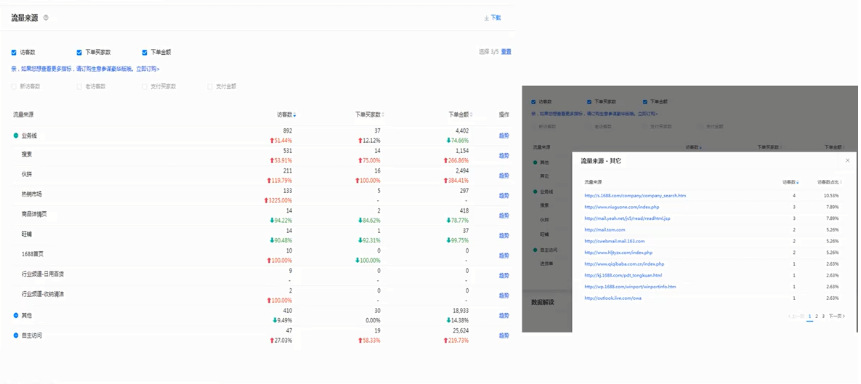This screenshot has width=861, height=384.
Task: Go to popup page 2
Action: 817,316
